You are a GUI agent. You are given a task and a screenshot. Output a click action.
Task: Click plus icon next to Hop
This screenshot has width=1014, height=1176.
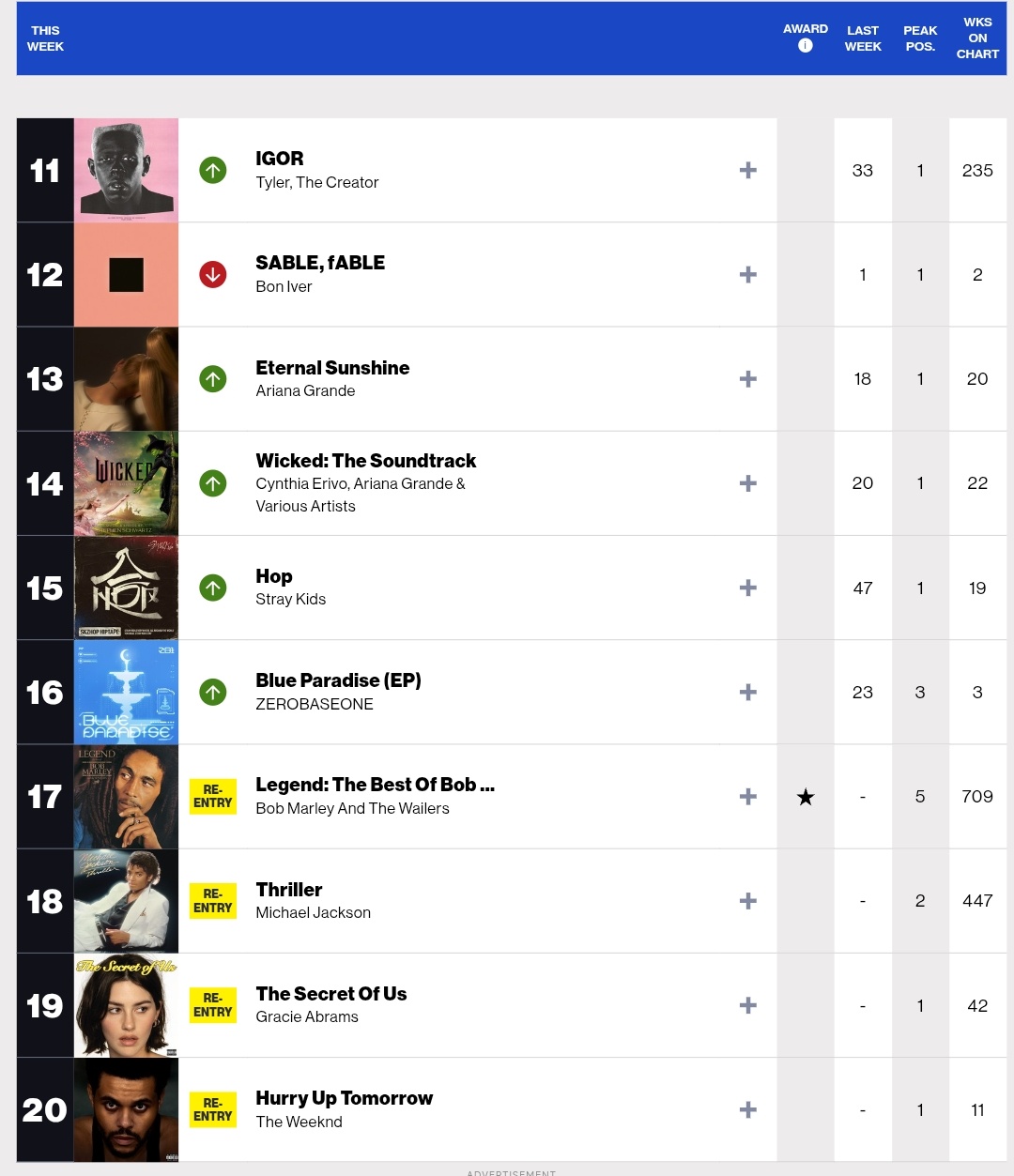[747, 588]
